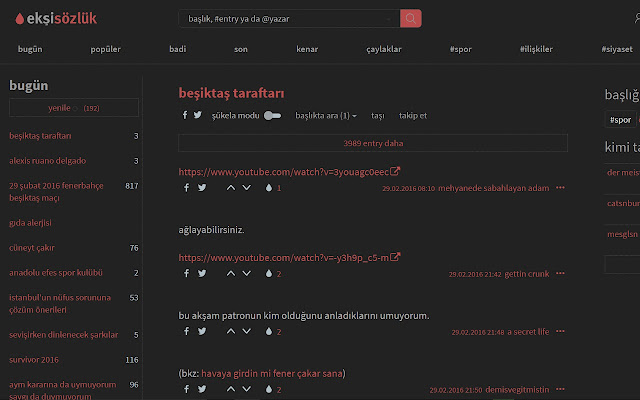The height and width of the screenshot is (400, 640).
Task: Share the beşiktaş taraftarı topic on Twitter
Action: coord(198,115)
